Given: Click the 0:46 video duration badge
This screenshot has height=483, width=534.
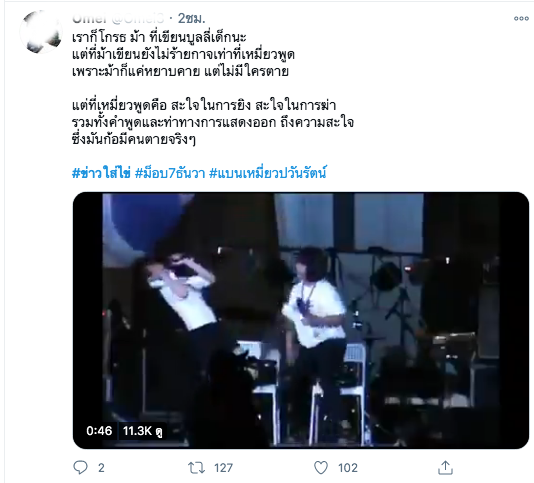Looking at the screenshot, I should [99, 431].
